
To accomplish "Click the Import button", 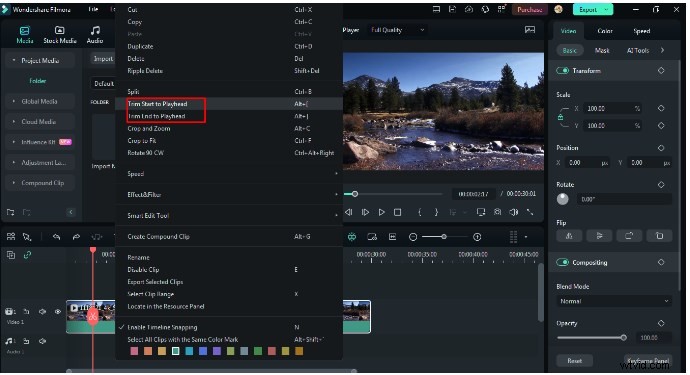I will point(103,59).
